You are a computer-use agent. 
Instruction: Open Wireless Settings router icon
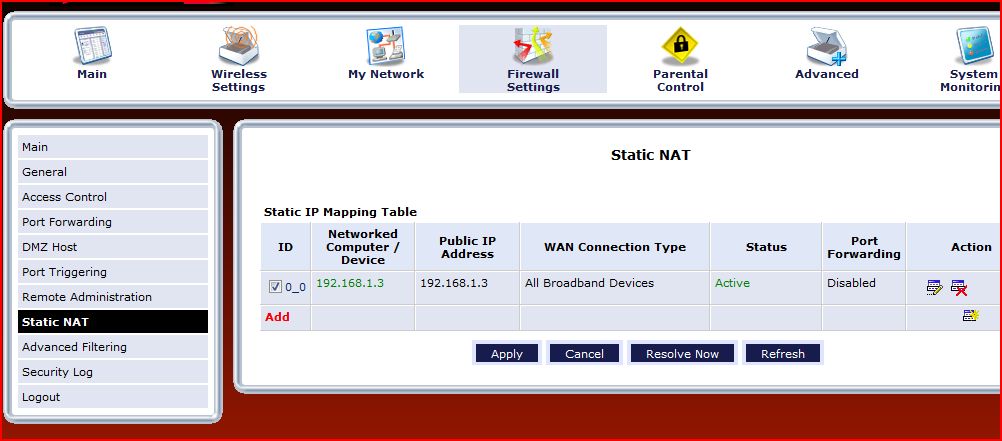238,45
